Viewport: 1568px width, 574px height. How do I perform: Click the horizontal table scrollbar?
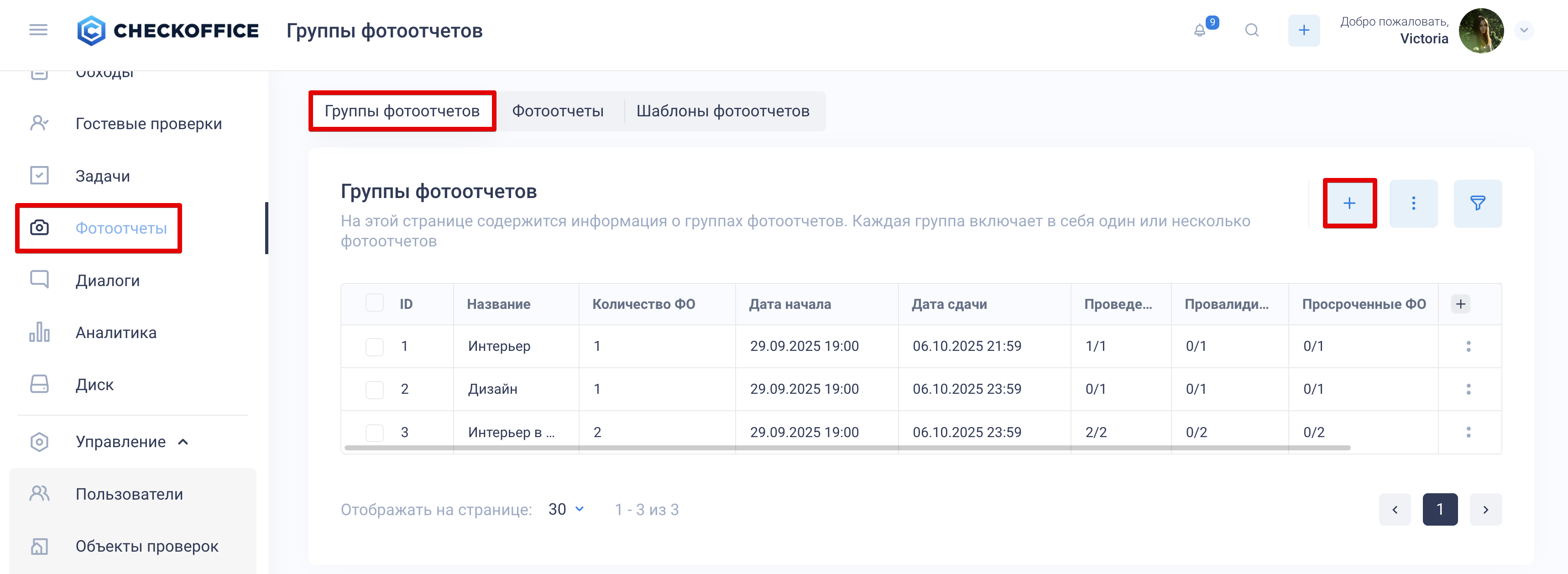[x=846, y=448]
